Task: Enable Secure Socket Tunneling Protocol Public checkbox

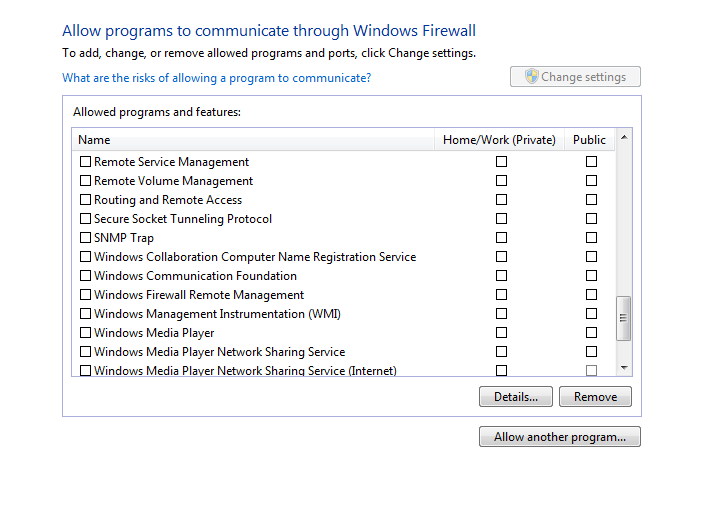Action: coord(591,219)
